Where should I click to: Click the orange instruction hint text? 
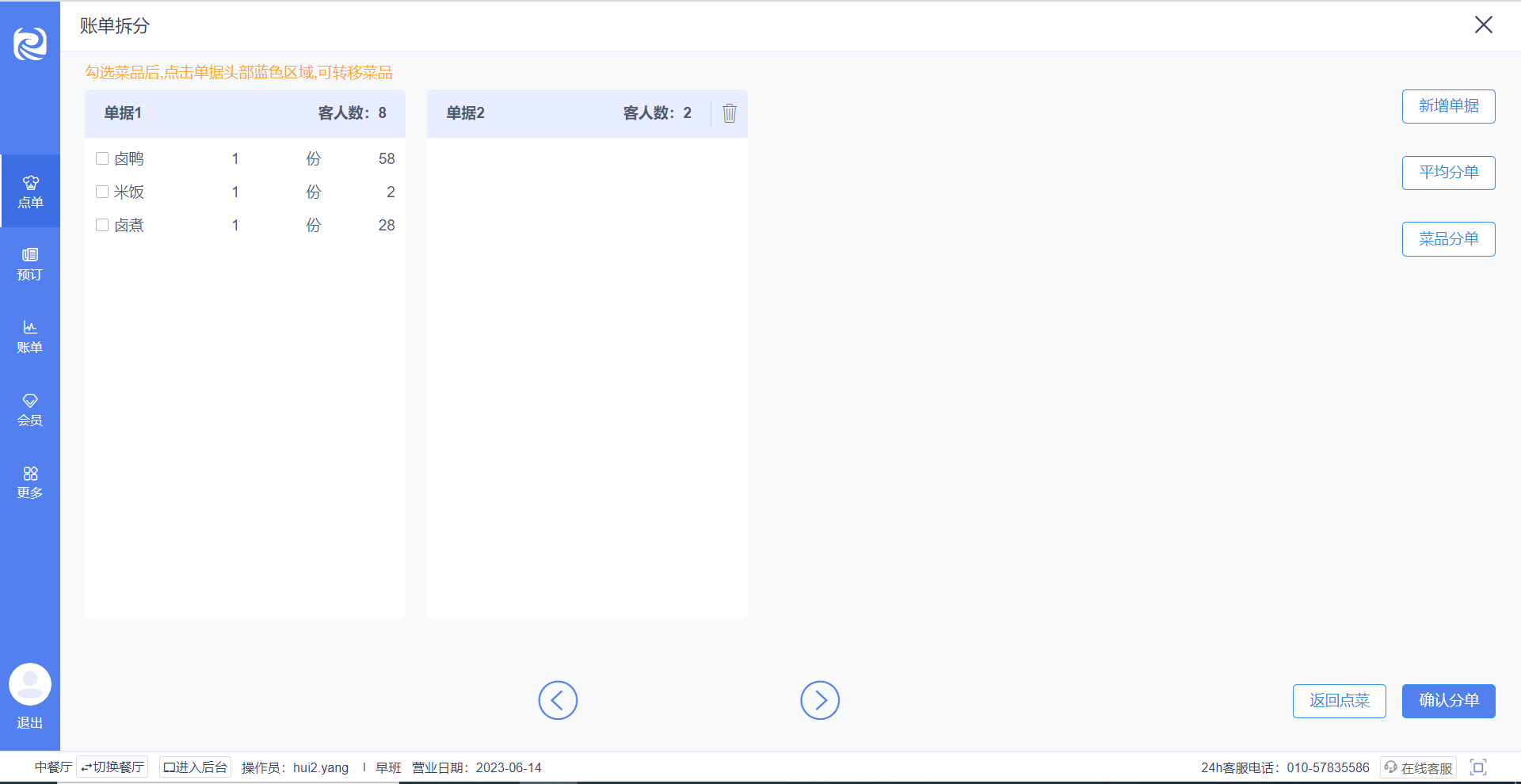239,73
